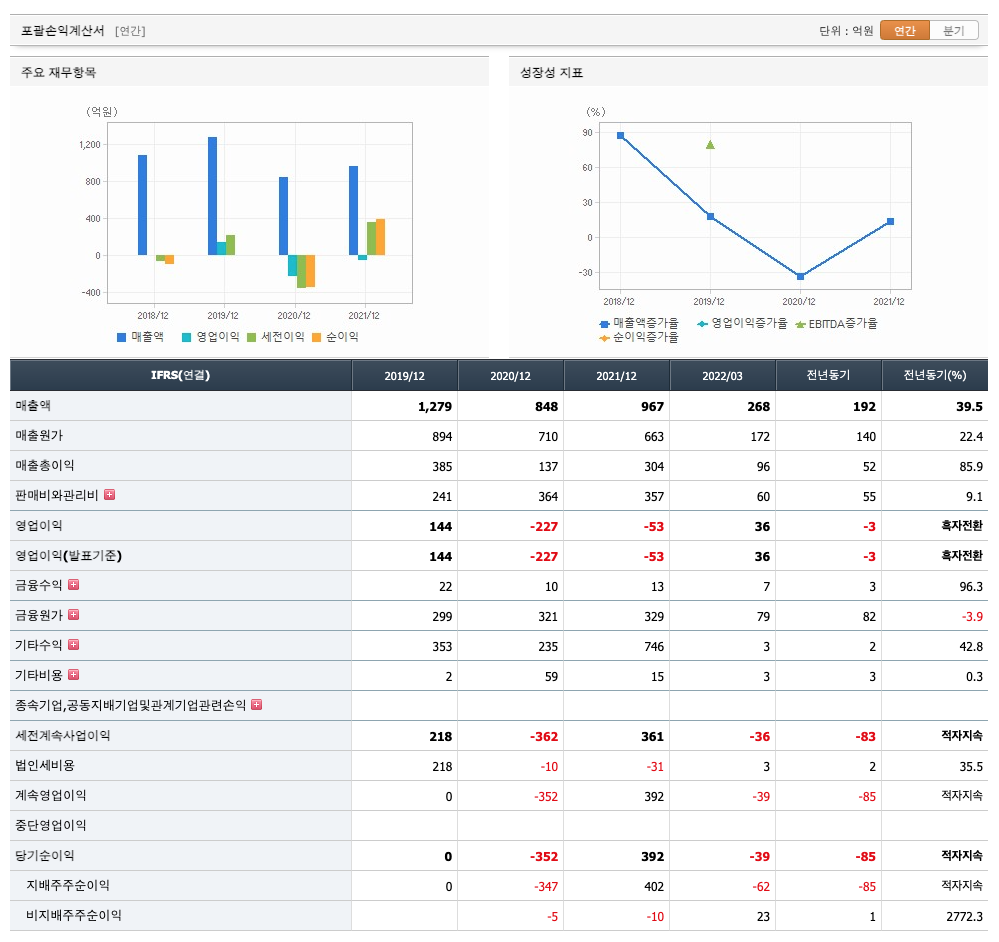This screenshot has height=942, width=999.
Task: Toggle 매출액증가율 line in growth chart legend
Action: [639, 324]
